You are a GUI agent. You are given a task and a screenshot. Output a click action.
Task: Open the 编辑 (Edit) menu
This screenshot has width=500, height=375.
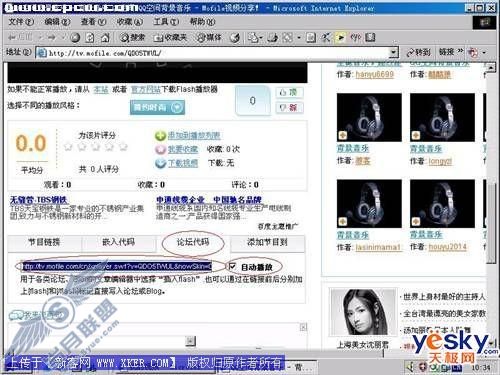(x=57, y=22)
